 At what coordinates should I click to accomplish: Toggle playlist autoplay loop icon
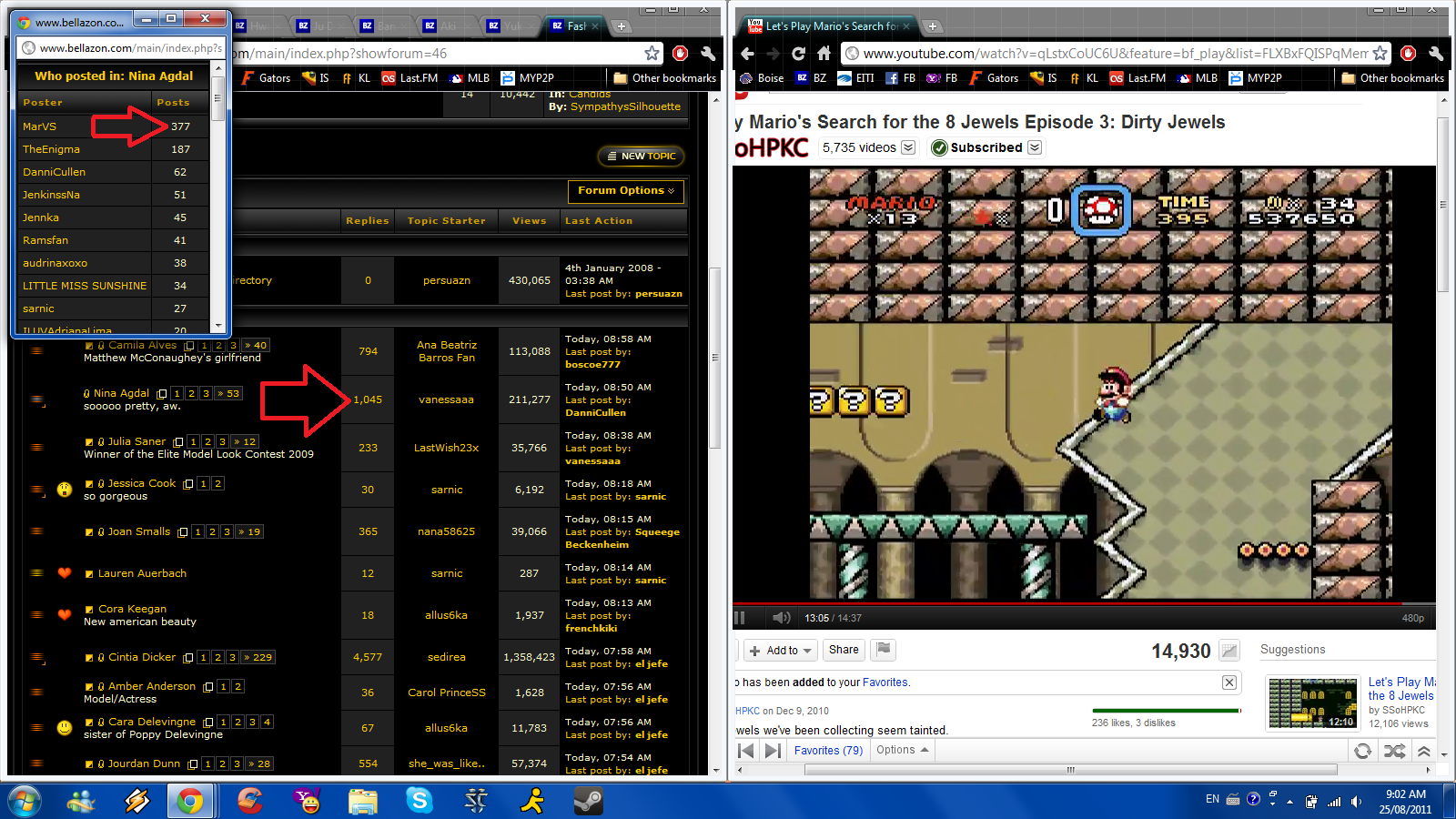coord(1362,751)
